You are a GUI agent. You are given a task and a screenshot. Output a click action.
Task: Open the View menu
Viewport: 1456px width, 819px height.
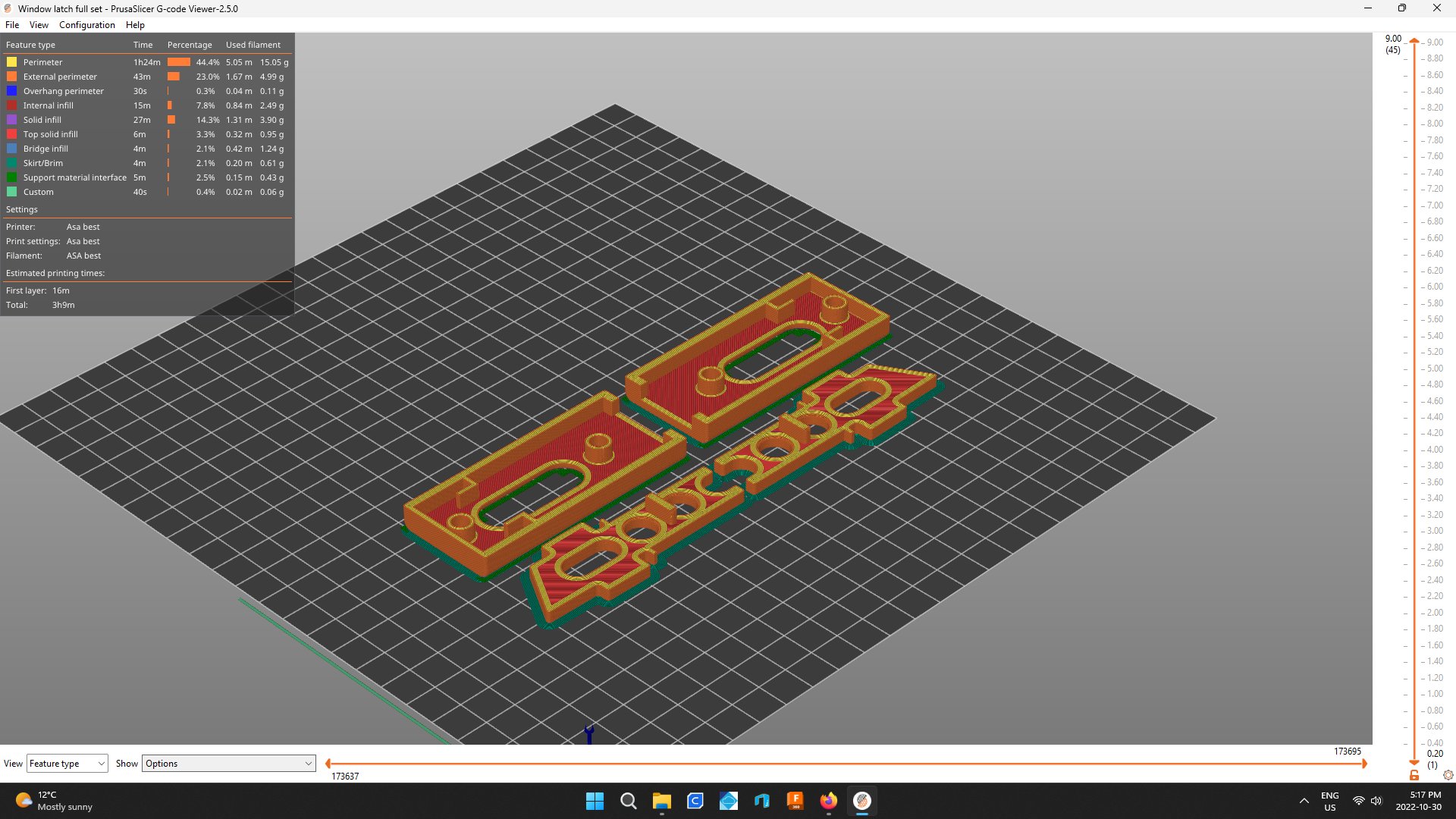point(39,24)
